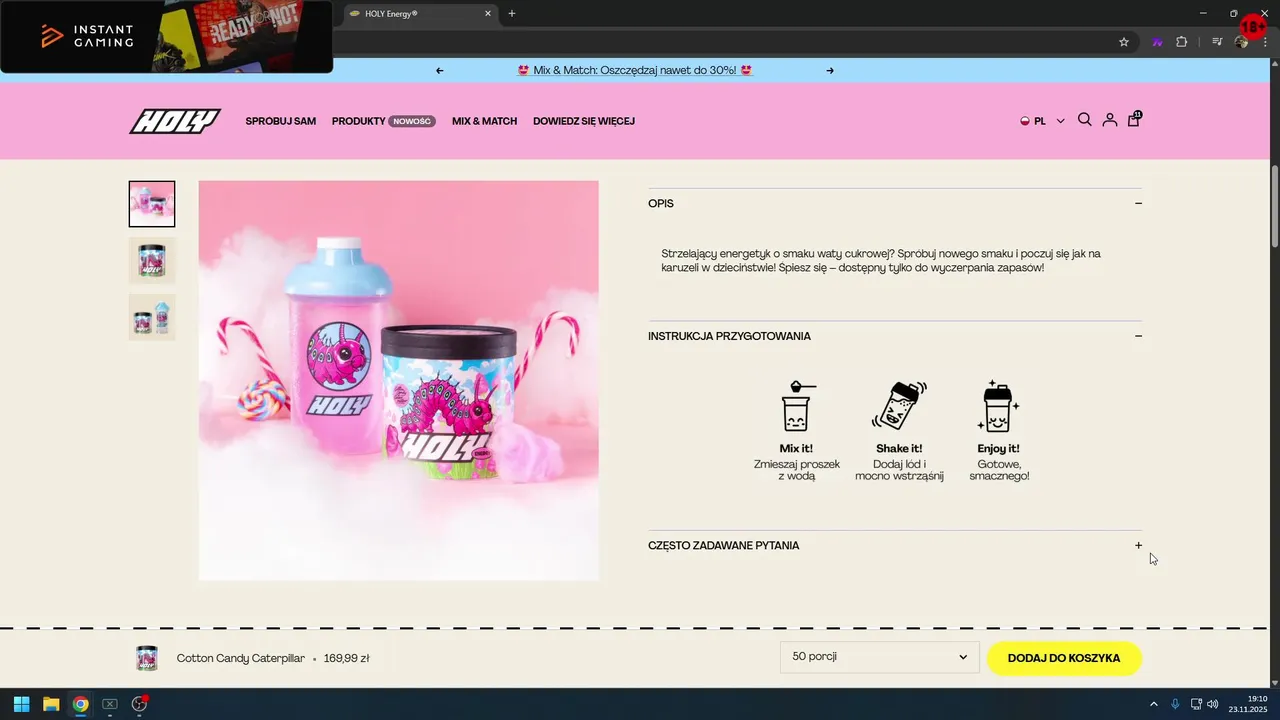Click the HOLY logo in the header
The image size is (1280, 720).
175,121
